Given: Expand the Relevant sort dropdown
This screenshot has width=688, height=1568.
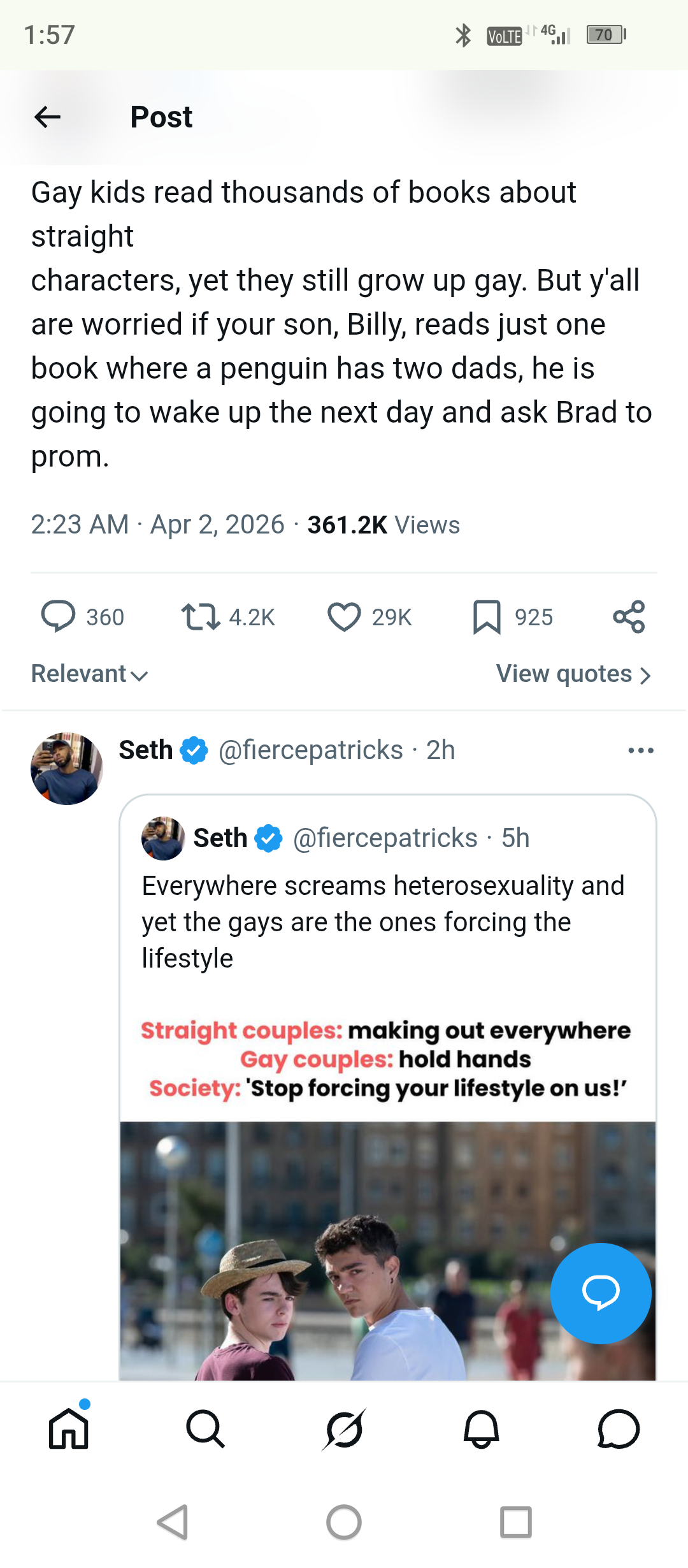Looking at the screenshot, I should 89,674.
